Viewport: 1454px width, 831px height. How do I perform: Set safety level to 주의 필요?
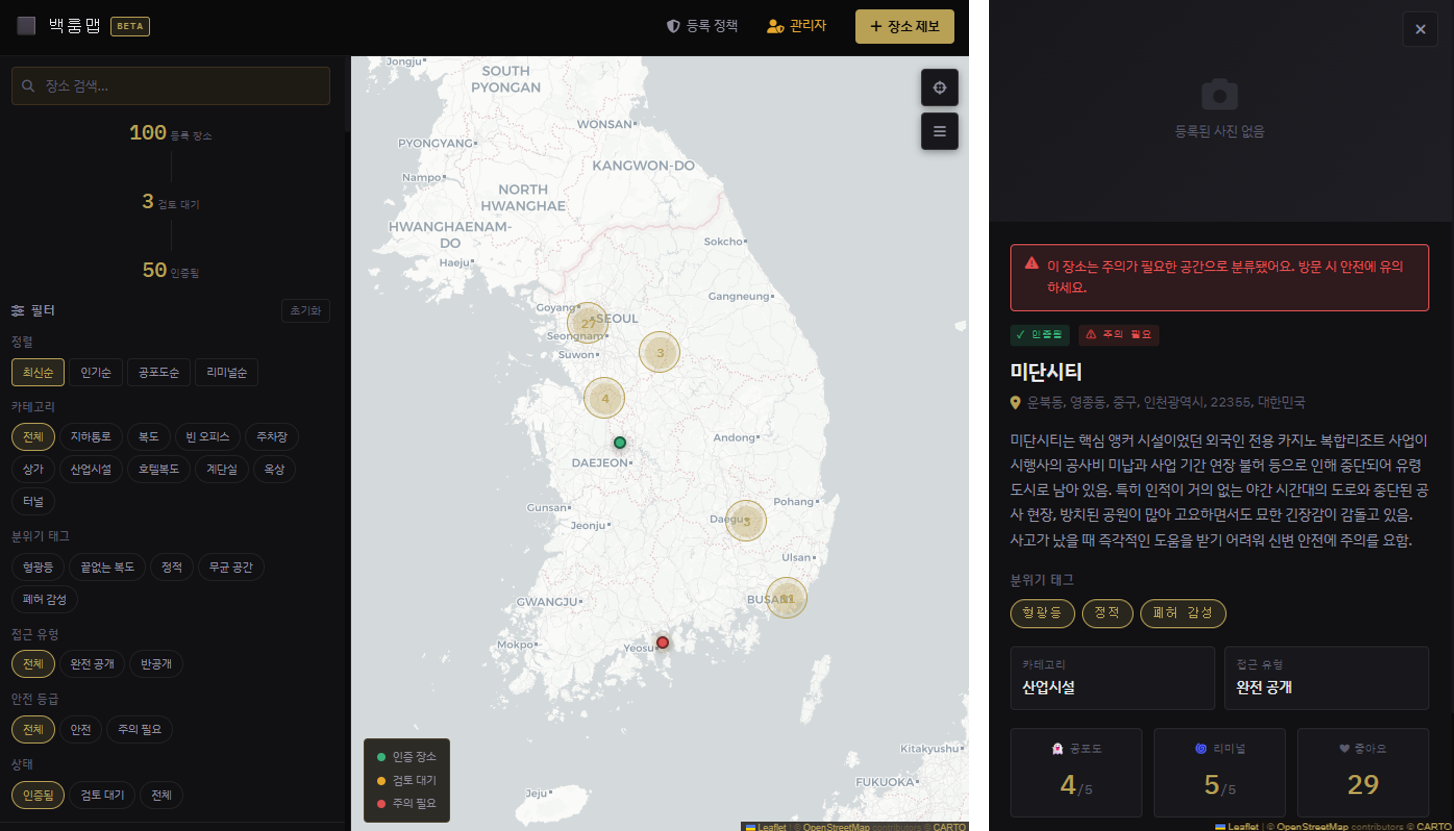140,729
